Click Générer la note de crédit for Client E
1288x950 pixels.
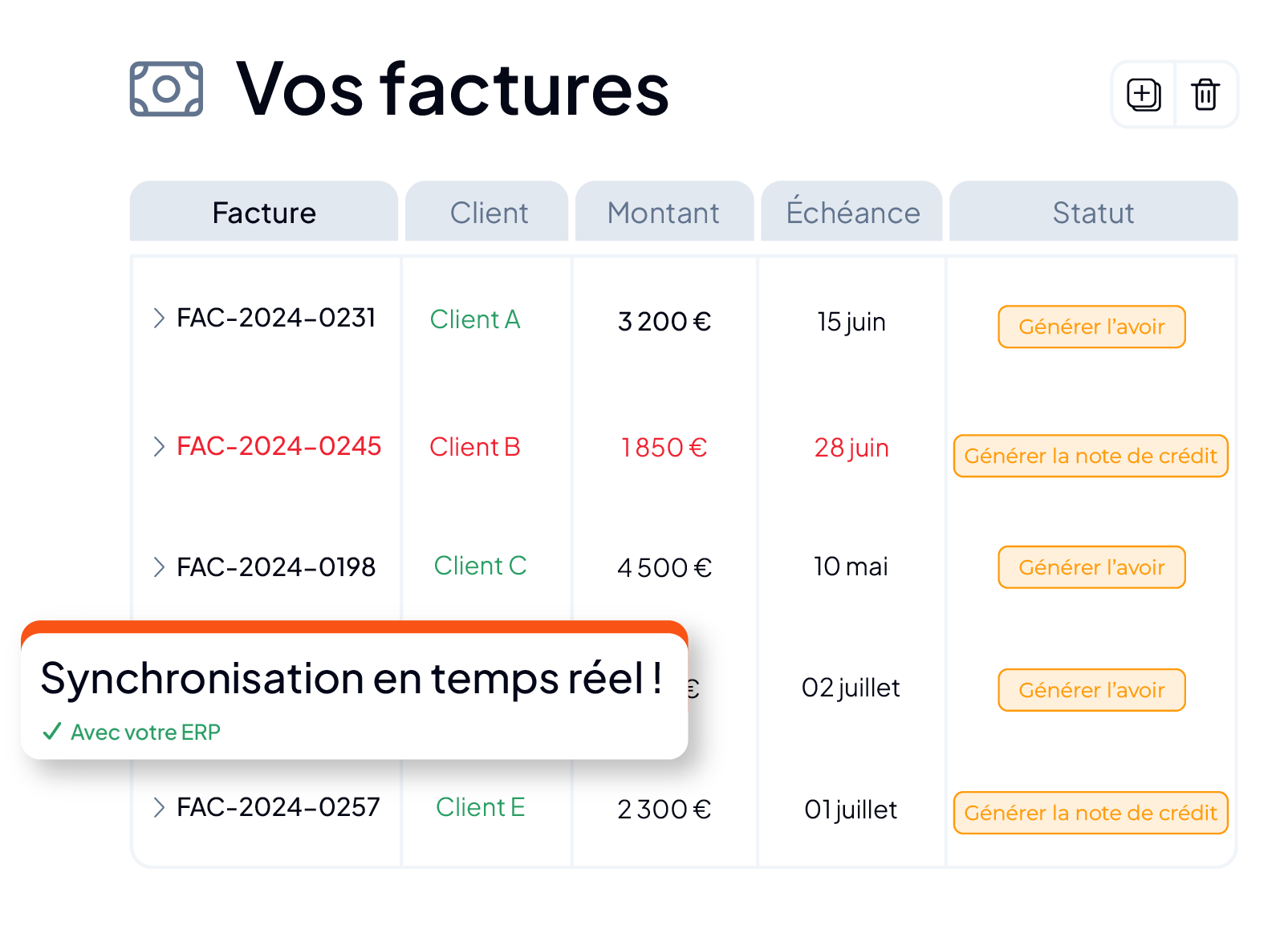coord(1091,813)
